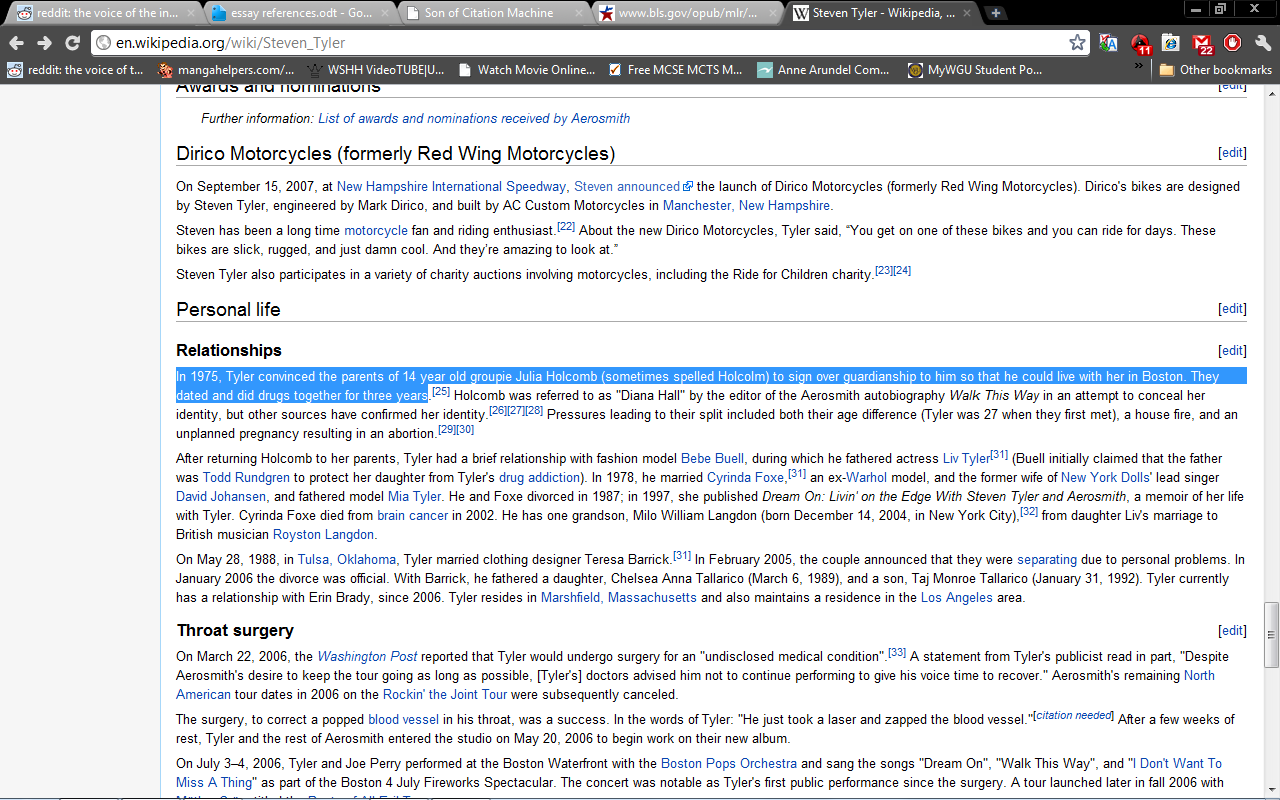Expand the hidden bookmarks overflow chevron
The width and height of the screenshot is (1280, 800).
[x=1138, y=66]
